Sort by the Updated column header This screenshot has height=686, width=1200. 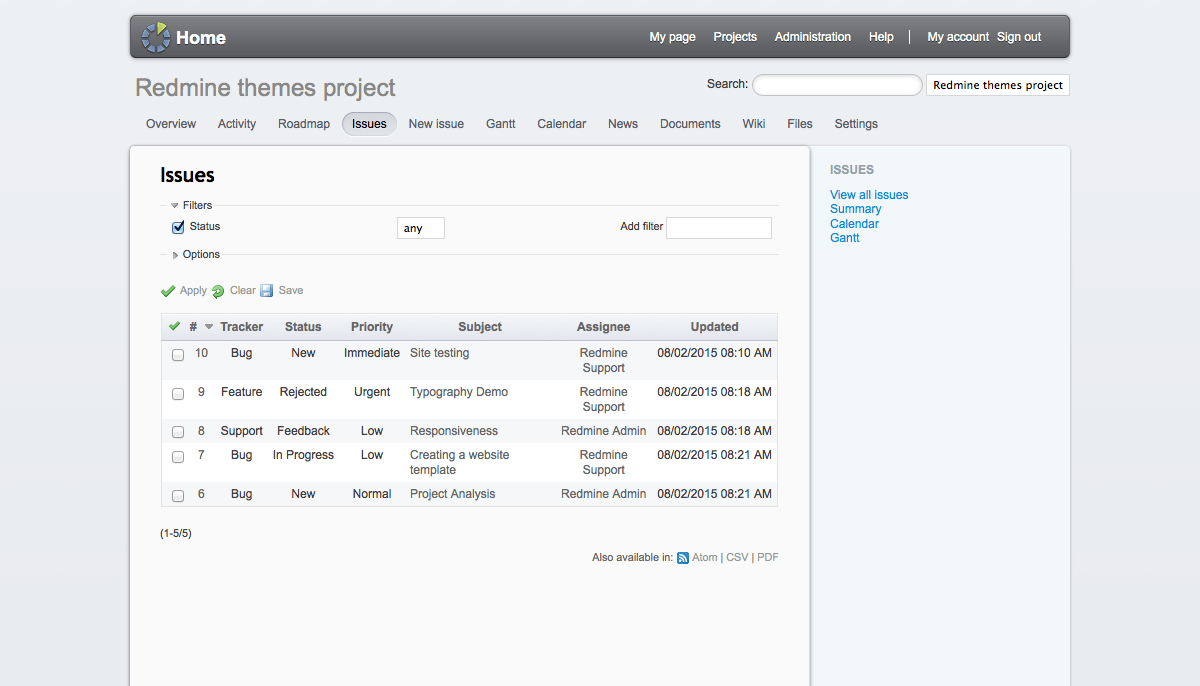[715, 327]
